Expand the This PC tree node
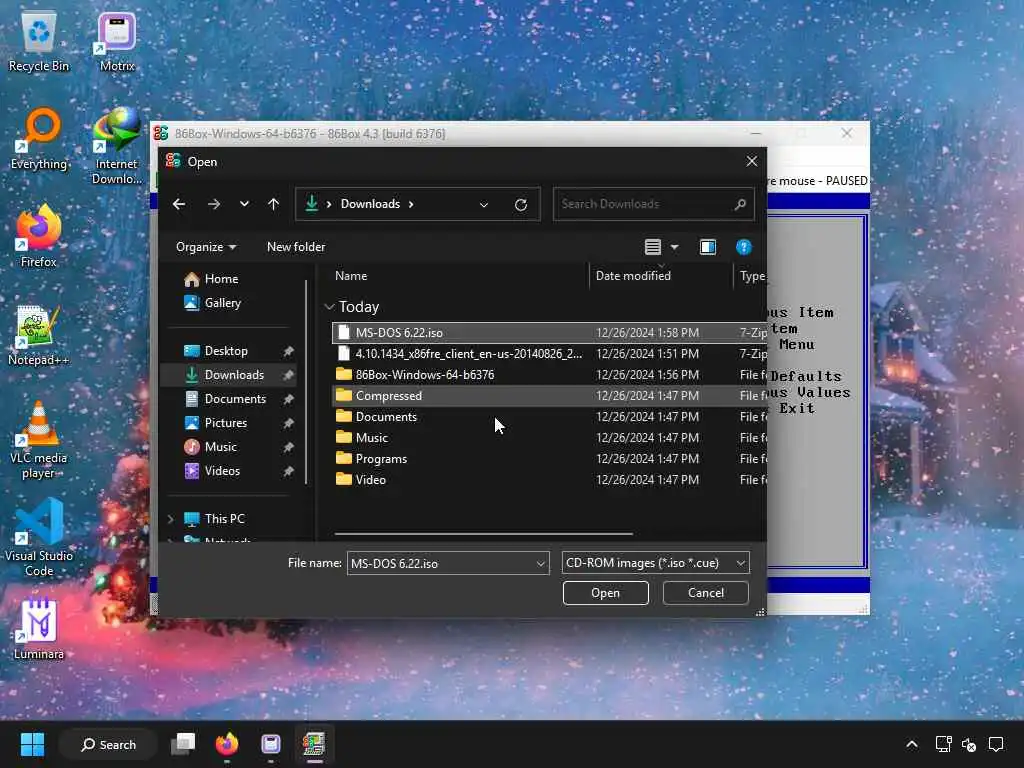The width and height of the screenshot is (1024, 768). click(171, 519)
